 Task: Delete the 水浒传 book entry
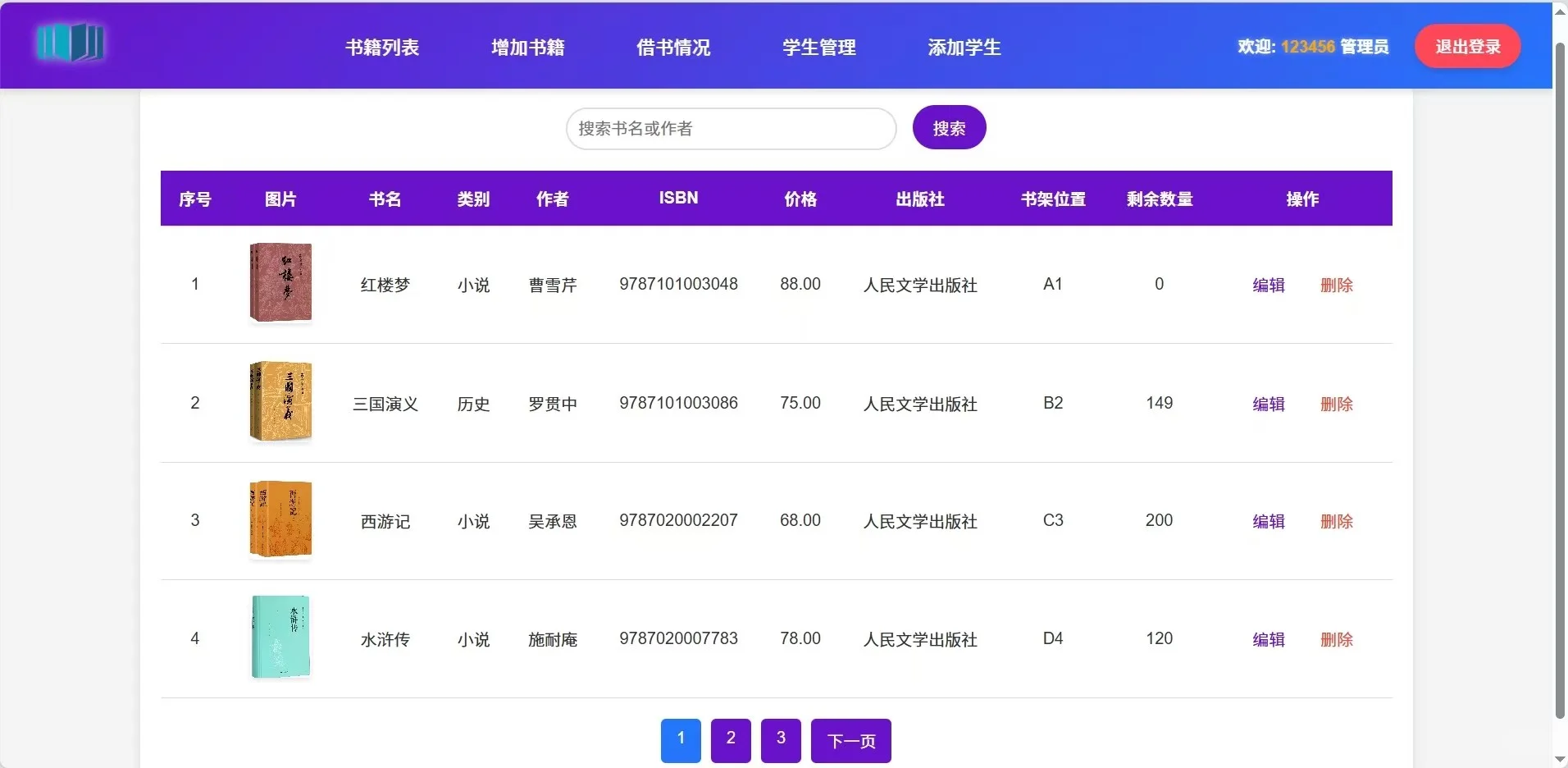(1336, 640)
